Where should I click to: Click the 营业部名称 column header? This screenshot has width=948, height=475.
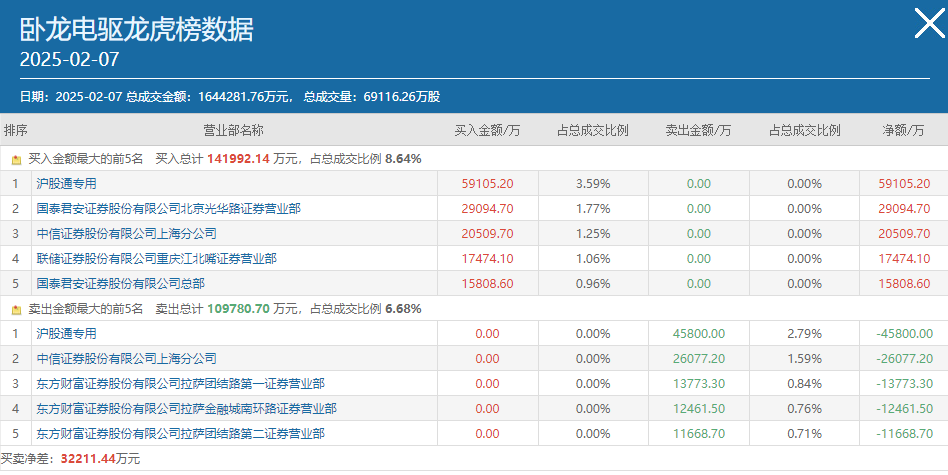tap(233, 130)
